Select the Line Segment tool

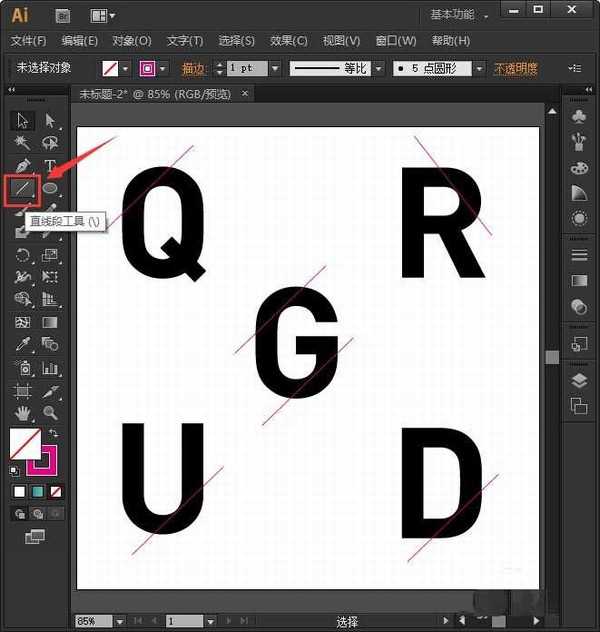[x=22, y=187]
